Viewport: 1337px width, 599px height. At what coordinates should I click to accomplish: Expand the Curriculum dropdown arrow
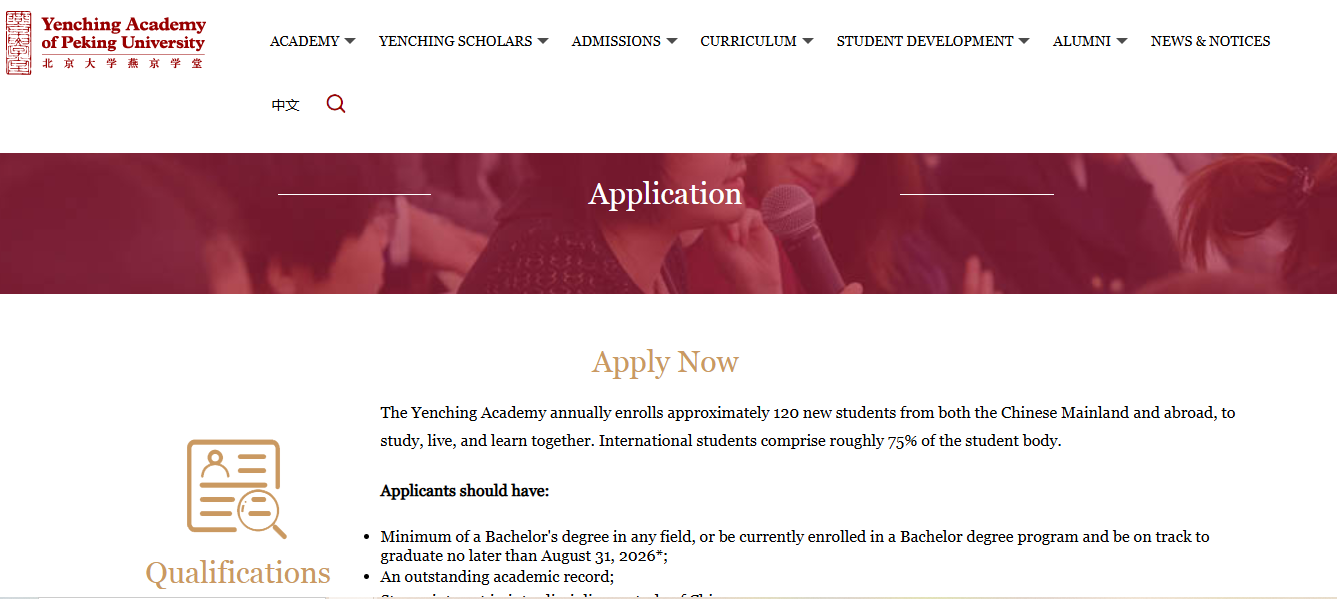tap(808, 41)
